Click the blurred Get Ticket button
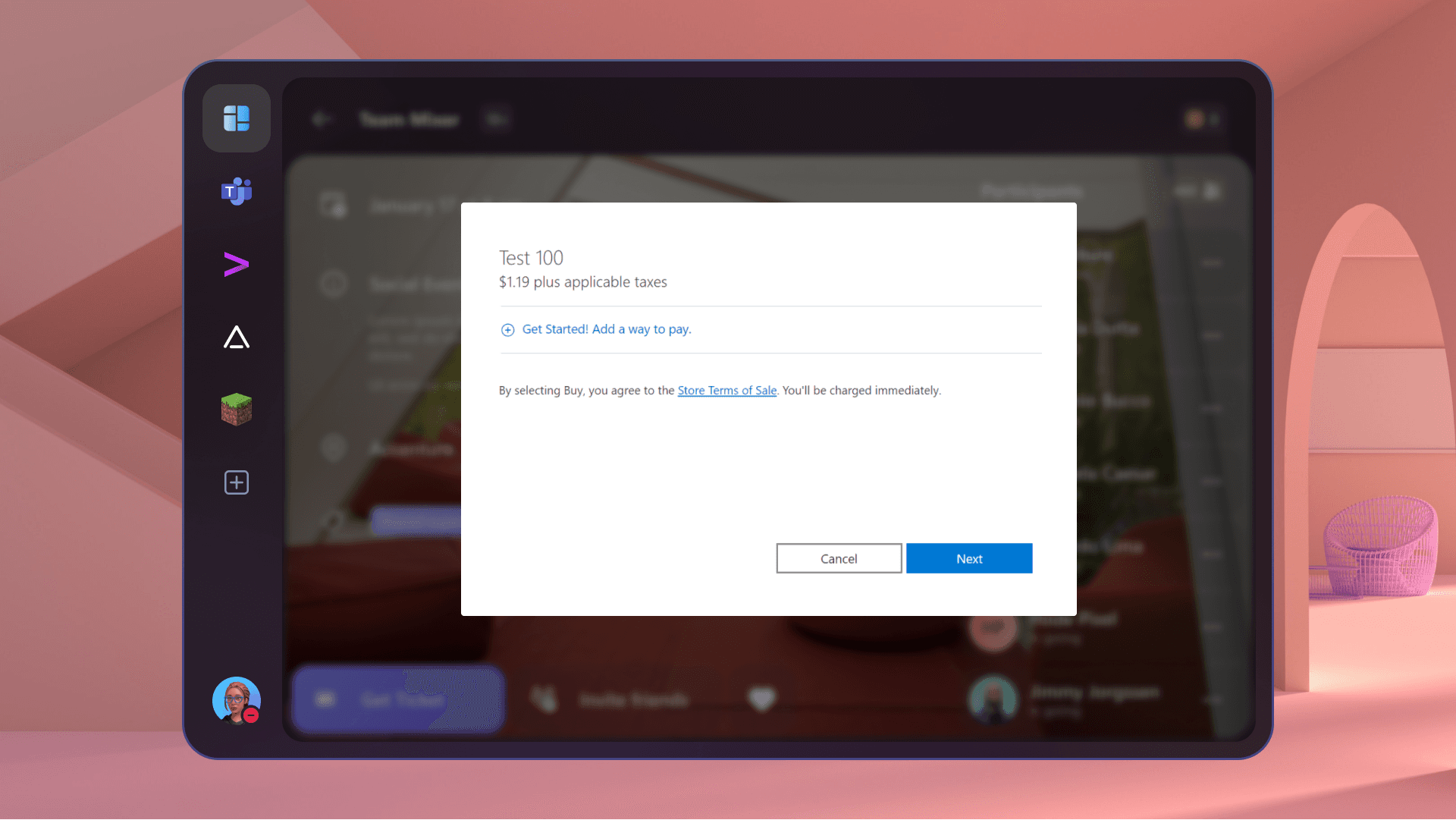Viewport: 1456px width, 820px height. (398, 699)
